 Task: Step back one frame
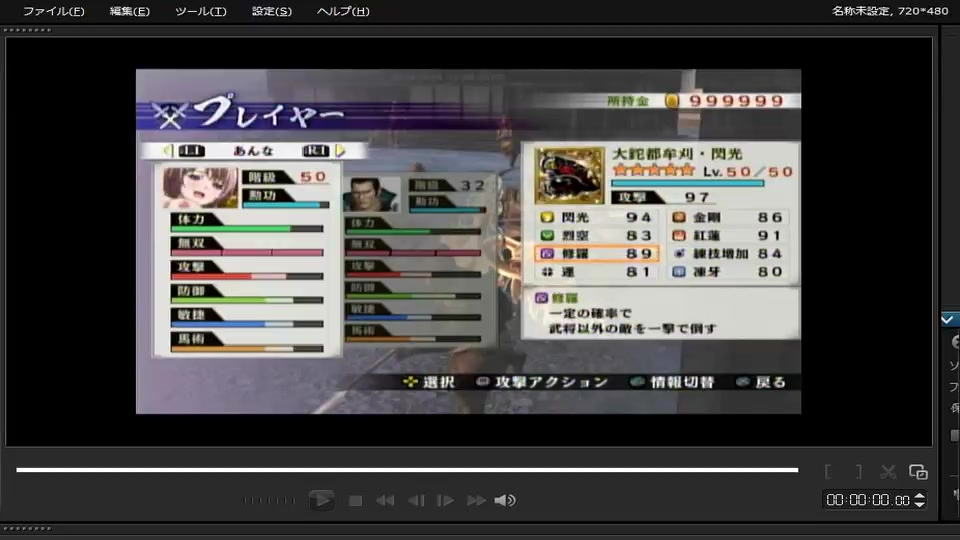click(x=416, y=501)
